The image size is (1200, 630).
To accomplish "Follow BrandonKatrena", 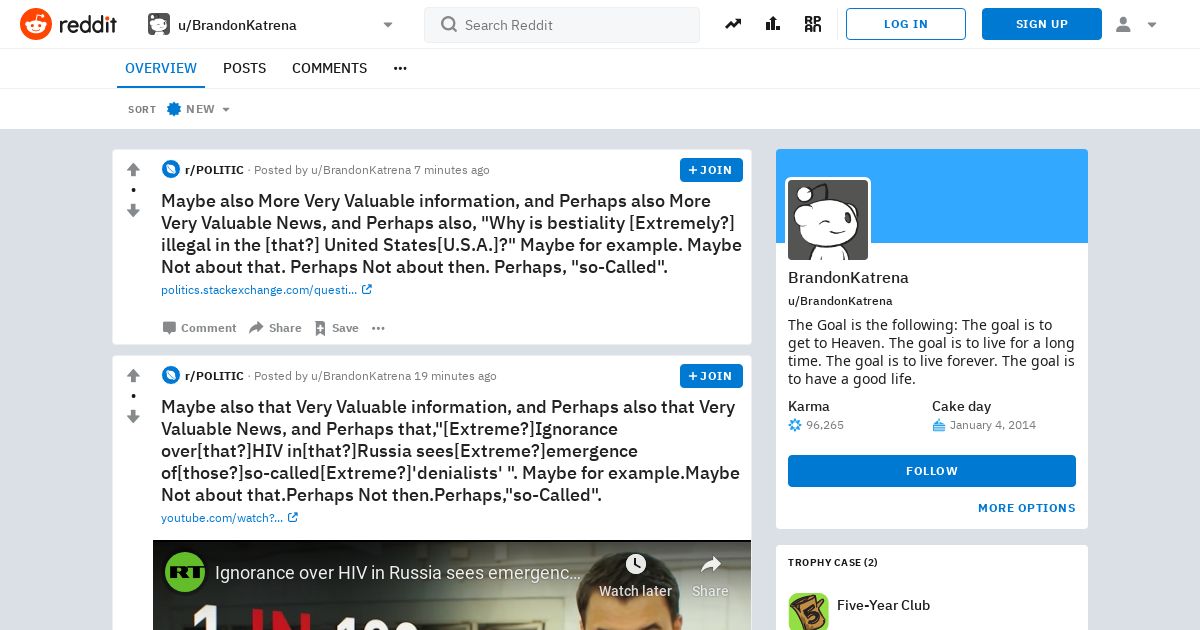I will click(932, 471).
